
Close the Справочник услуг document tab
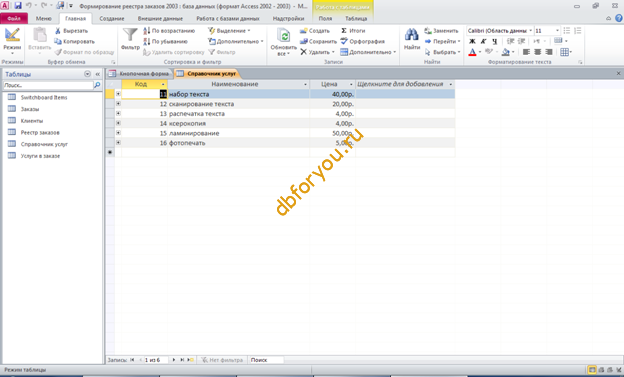(618, 74)
